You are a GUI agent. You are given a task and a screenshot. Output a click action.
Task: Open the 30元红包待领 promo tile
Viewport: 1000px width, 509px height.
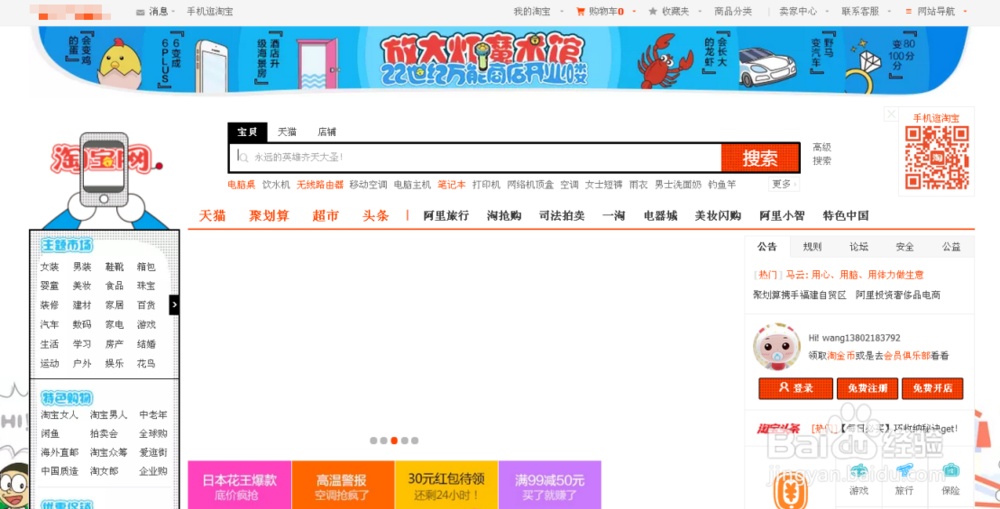pyautogui.click(x=446, y=485)
